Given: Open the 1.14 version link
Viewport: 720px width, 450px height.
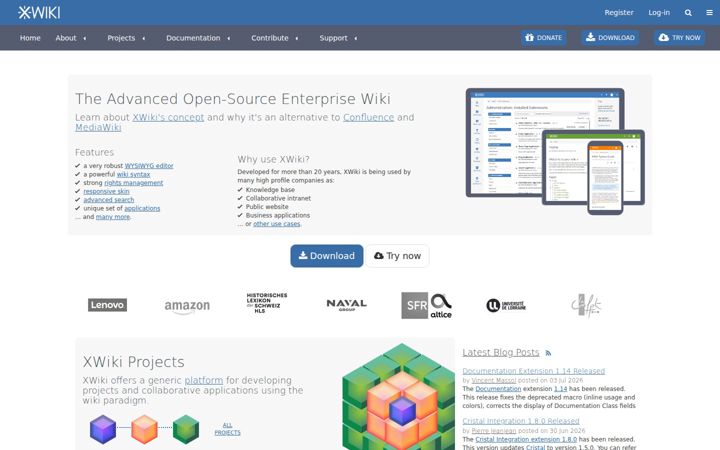Looking at the screenshot, I should [561, 389].
